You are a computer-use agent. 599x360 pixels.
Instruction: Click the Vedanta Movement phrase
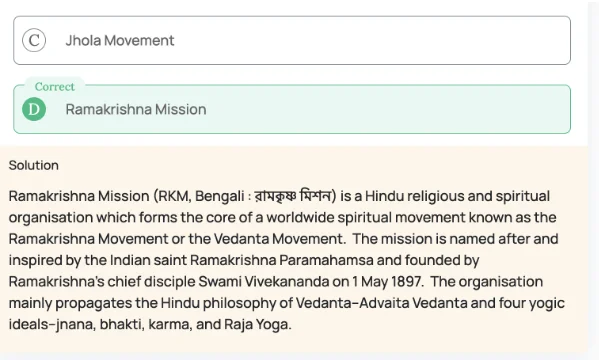point(278,239)
